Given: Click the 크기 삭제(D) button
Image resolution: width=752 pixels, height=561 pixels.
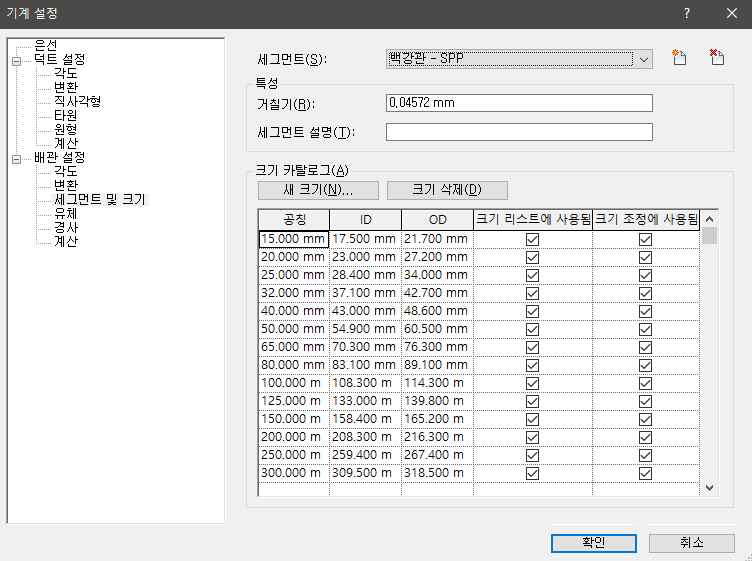Looking at the screenshot, I should (x=447, y=190).
